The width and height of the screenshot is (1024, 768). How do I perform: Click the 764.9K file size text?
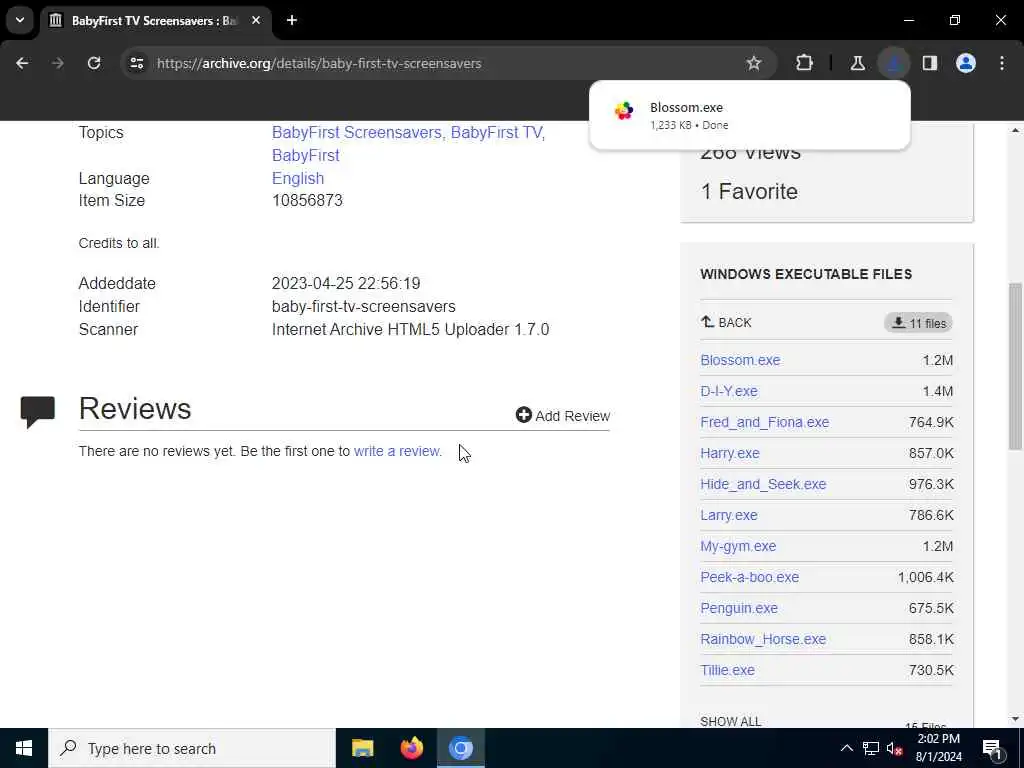pyautogui.click(x=931, y=422)
